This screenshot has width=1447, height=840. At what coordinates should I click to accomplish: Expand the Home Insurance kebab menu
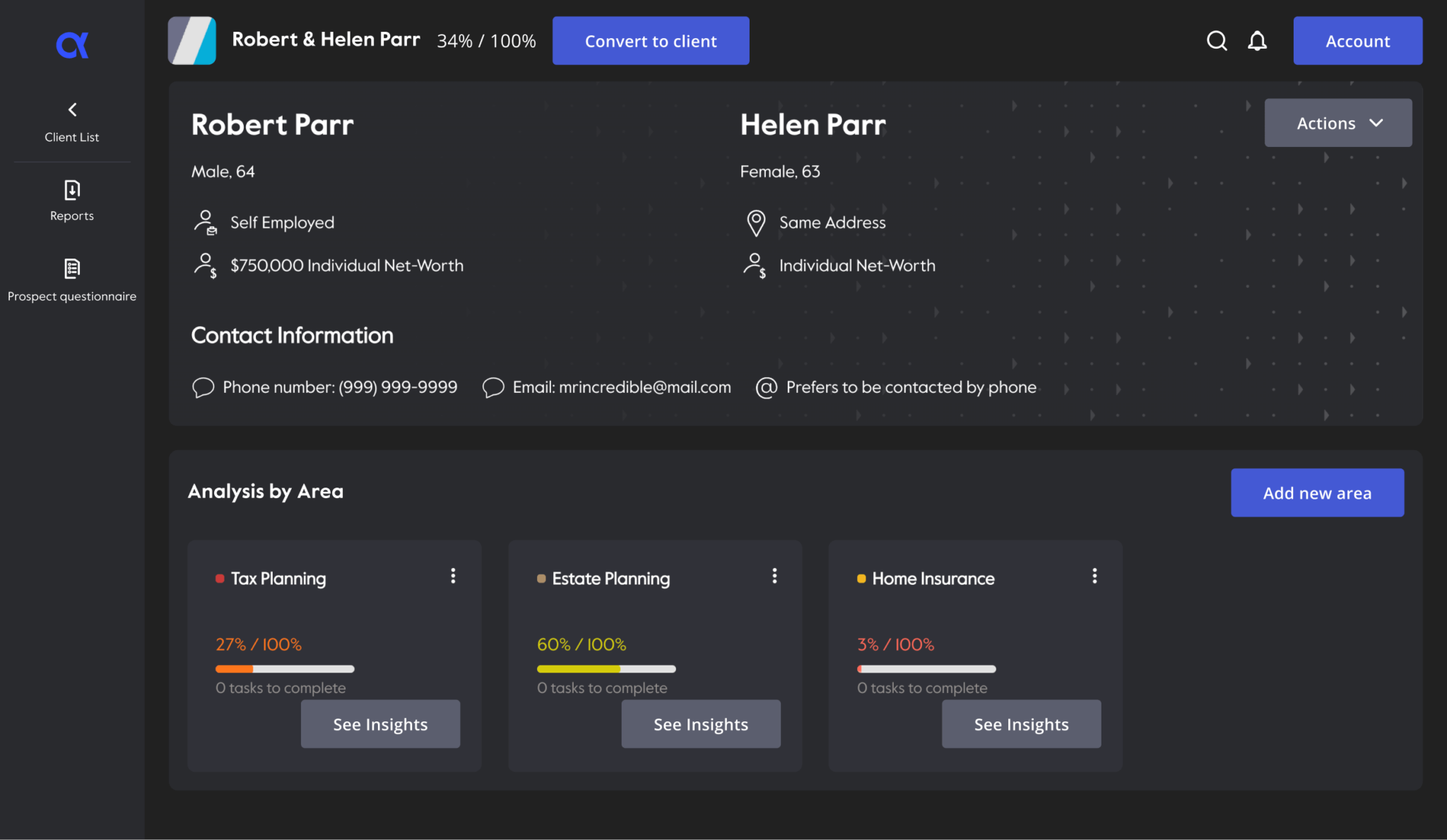[x=1094, y=576]
